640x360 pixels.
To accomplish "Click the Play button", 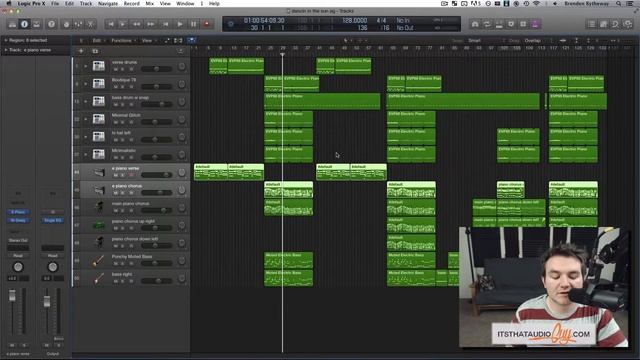I will tap(180, 24).
